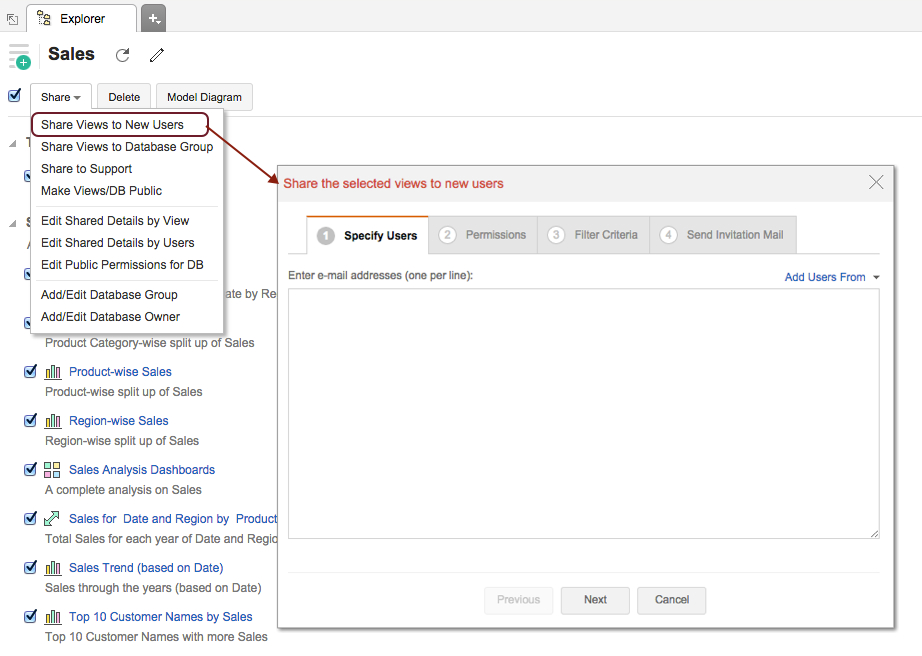Switch to the Filter Criteria step tab

593,235
